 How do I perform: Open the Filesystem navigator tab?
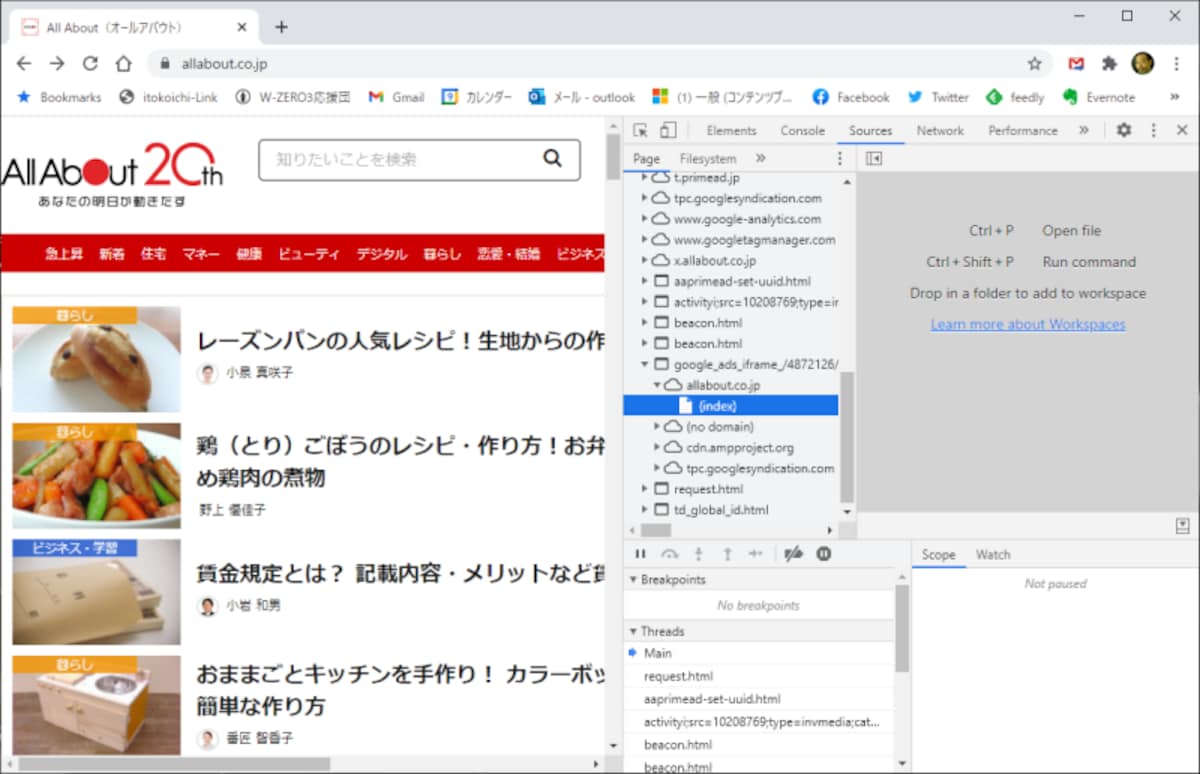click(708, 158)
